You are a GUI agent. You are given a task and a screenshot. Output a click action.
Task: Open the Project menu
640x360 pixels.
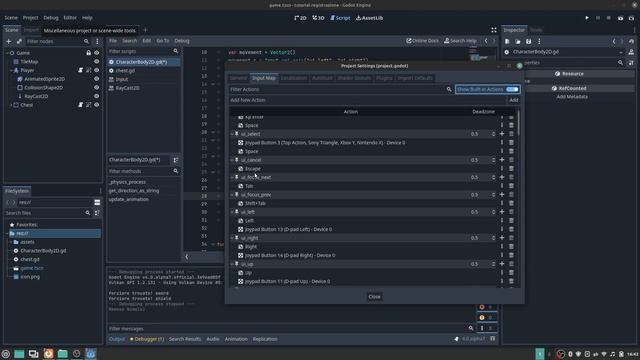(x=30, y=18)
